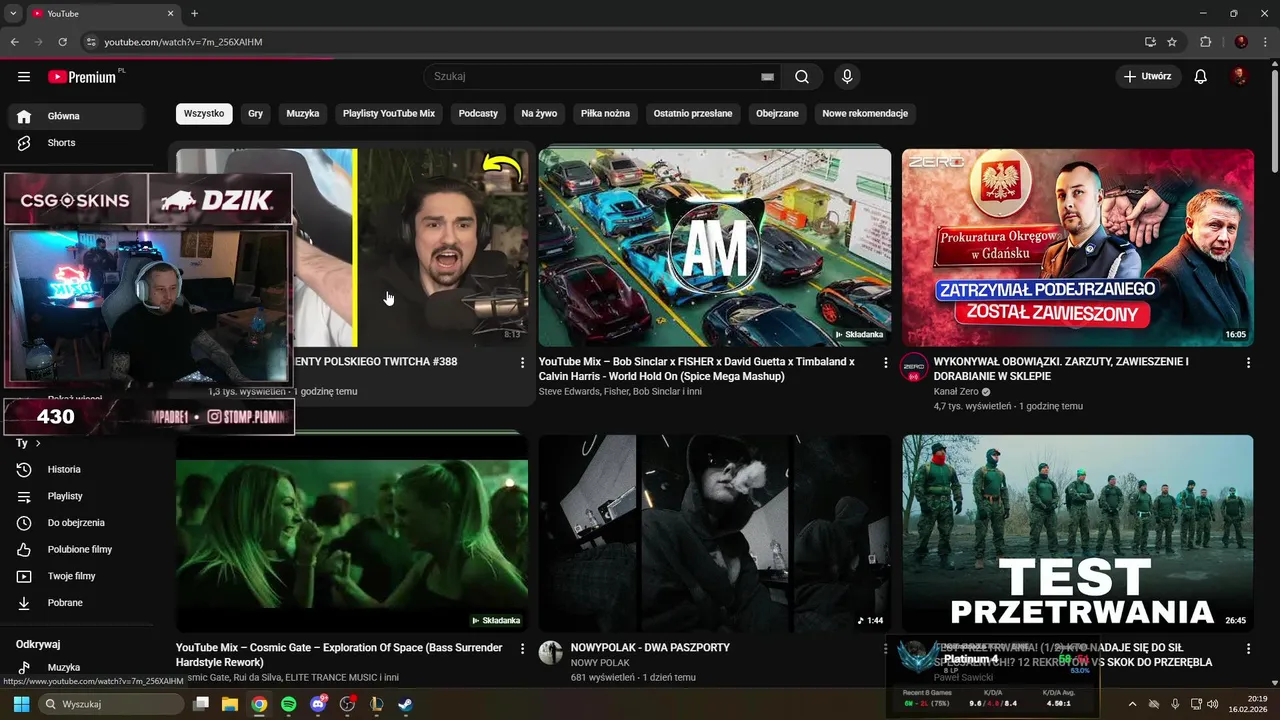Open options for World Hold On mix
1280x720 pixels.
click(x=885, y=363)
